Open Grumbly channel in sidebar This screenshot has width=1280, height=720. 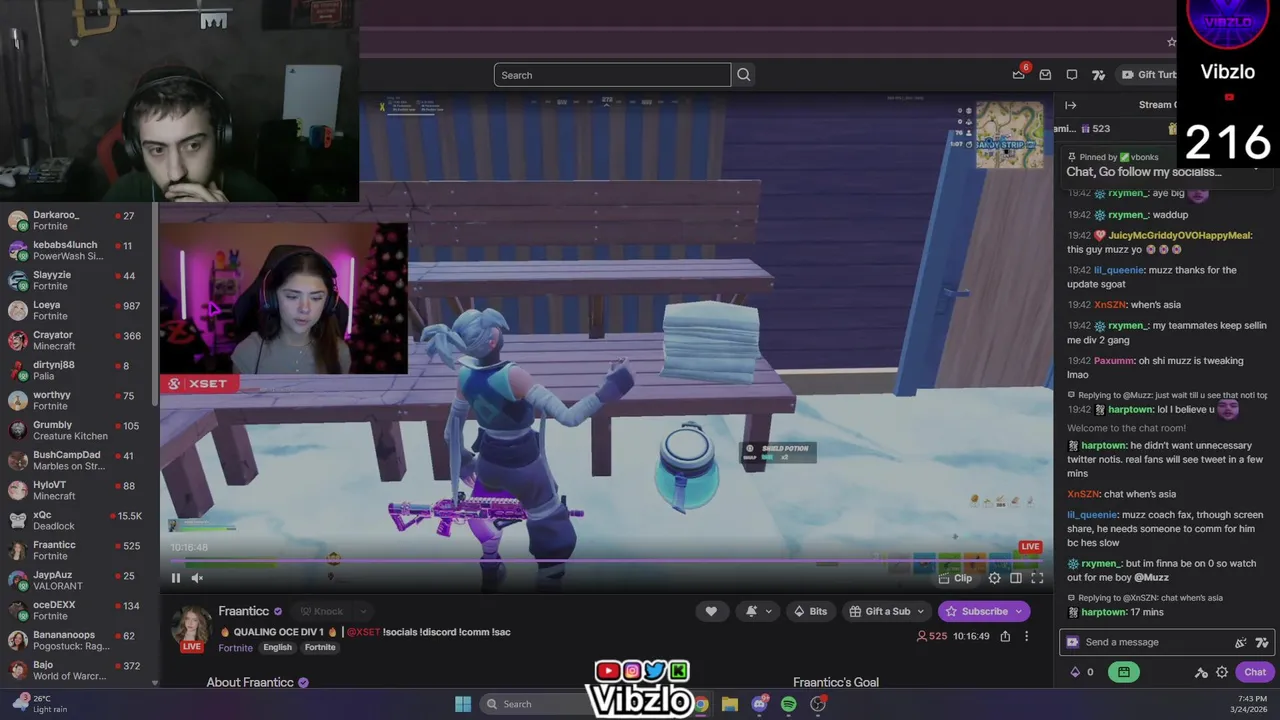pyautogui.click(x=76, y=430)
